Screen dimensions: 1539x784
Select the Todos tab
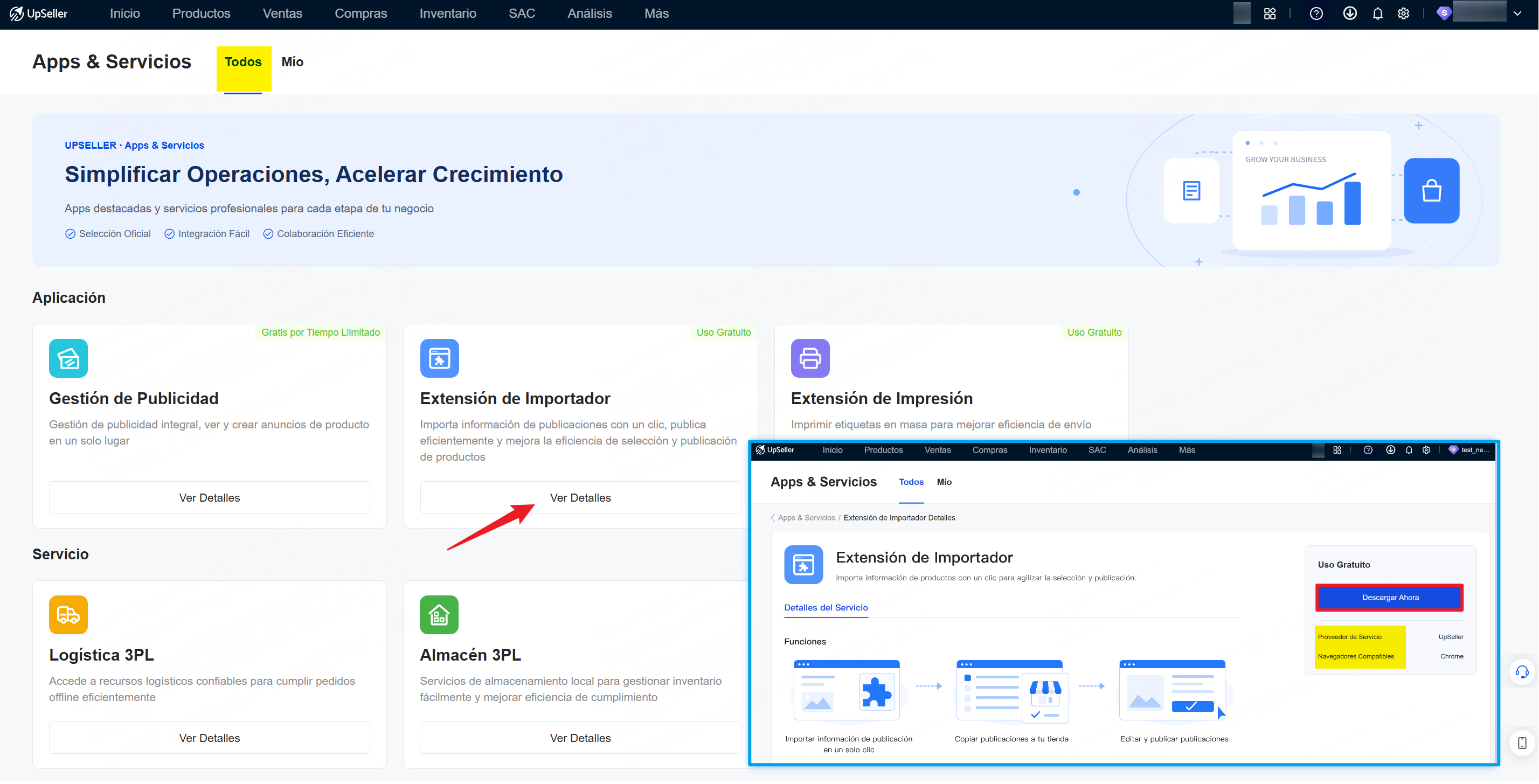pos(243,62)
